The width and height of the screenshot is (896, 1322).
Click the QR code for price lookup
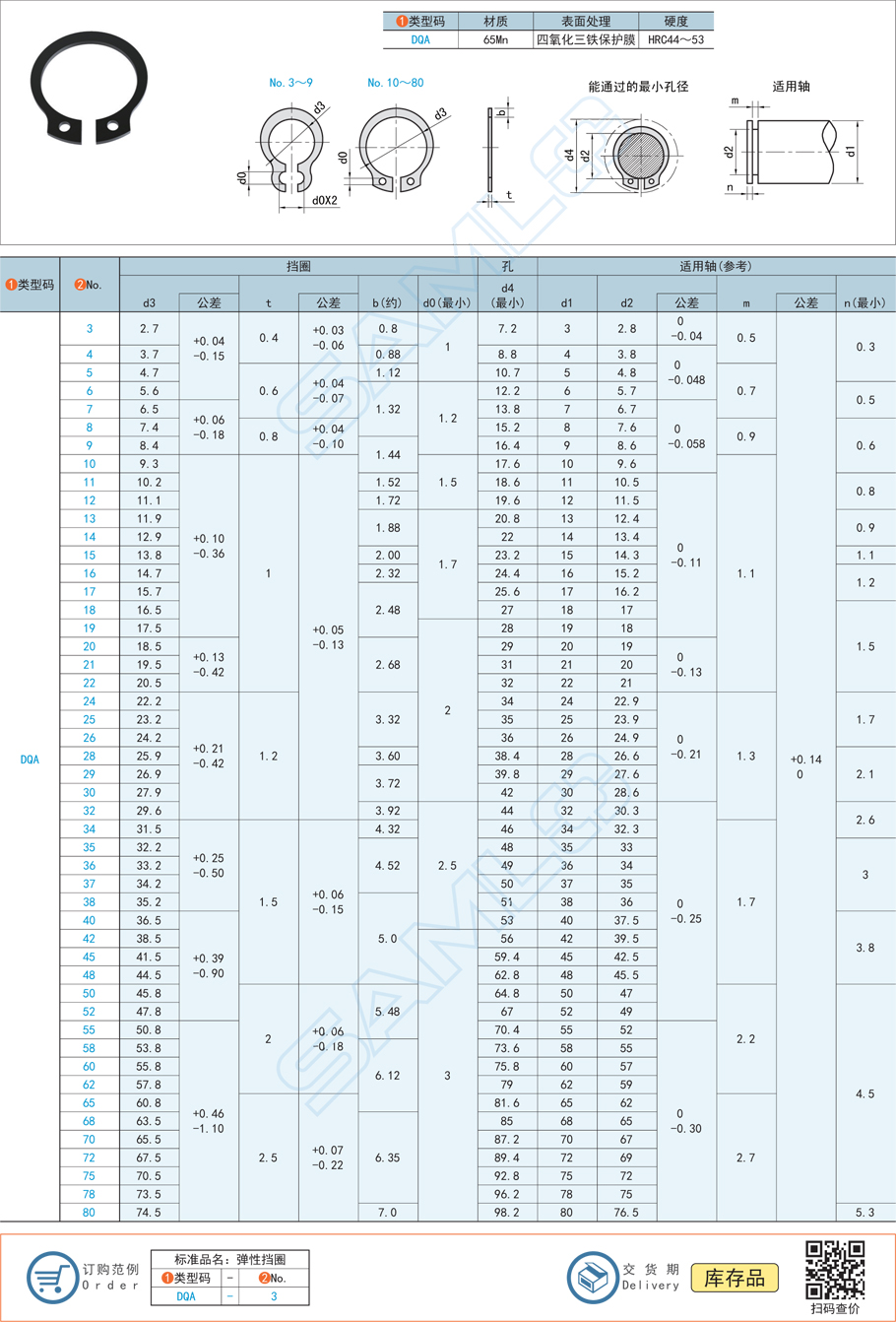[x=835, y=1270]
